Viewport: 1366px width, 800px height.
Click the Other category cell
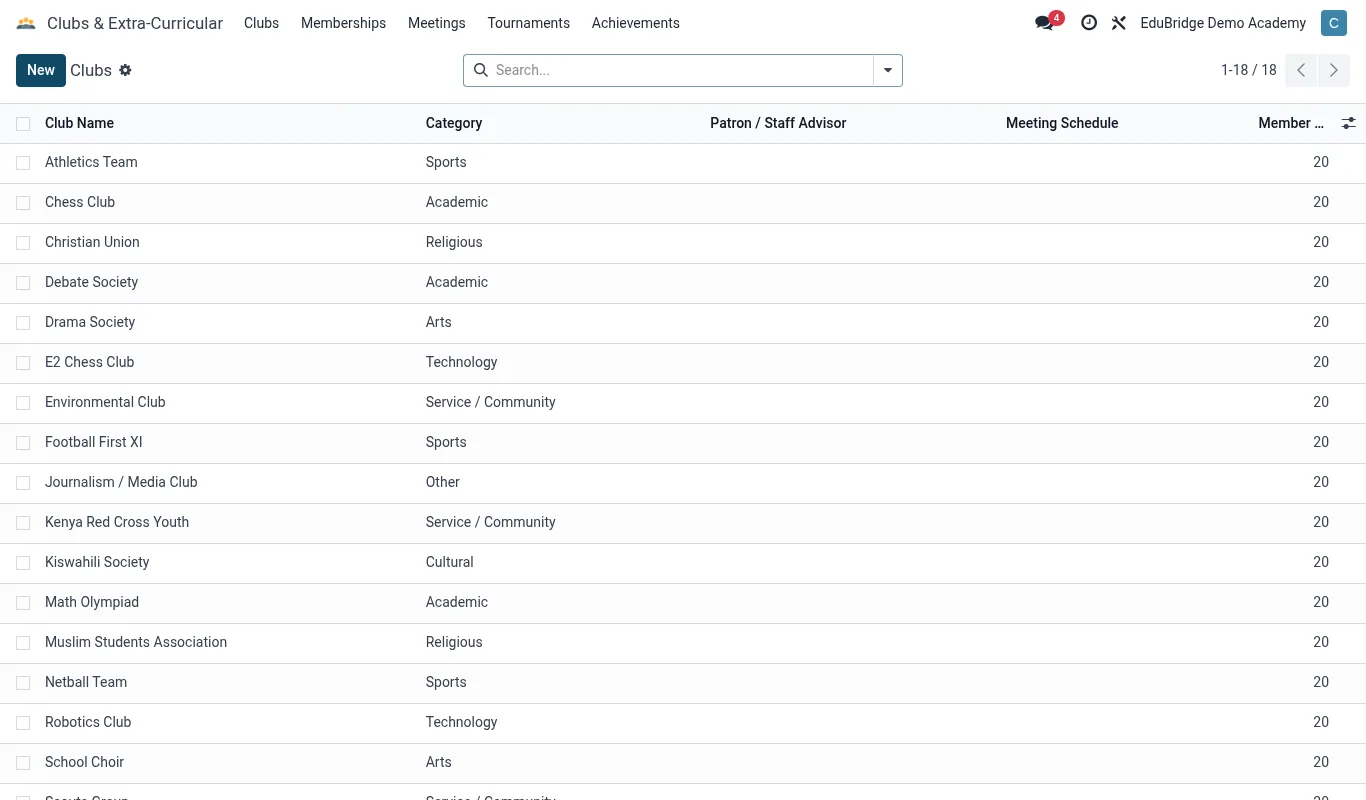tap(443, 482)
